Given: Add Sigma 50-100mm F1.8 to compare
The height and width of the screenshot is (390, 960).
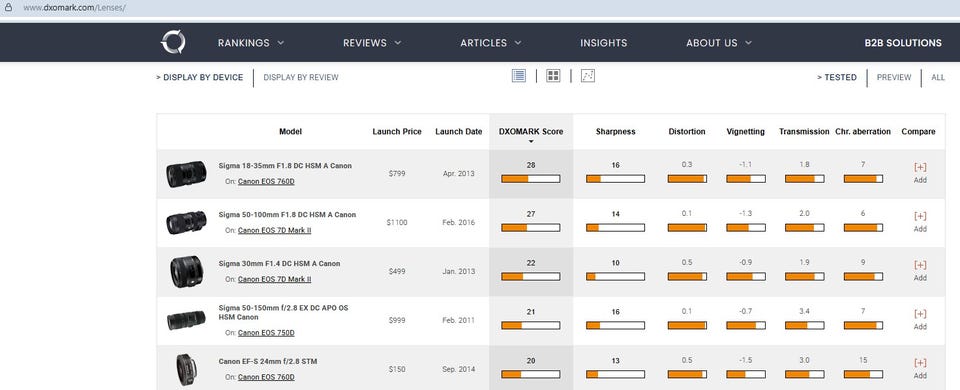Looking at the screenshot, I should pyautogui.click(x=920, y=222).
